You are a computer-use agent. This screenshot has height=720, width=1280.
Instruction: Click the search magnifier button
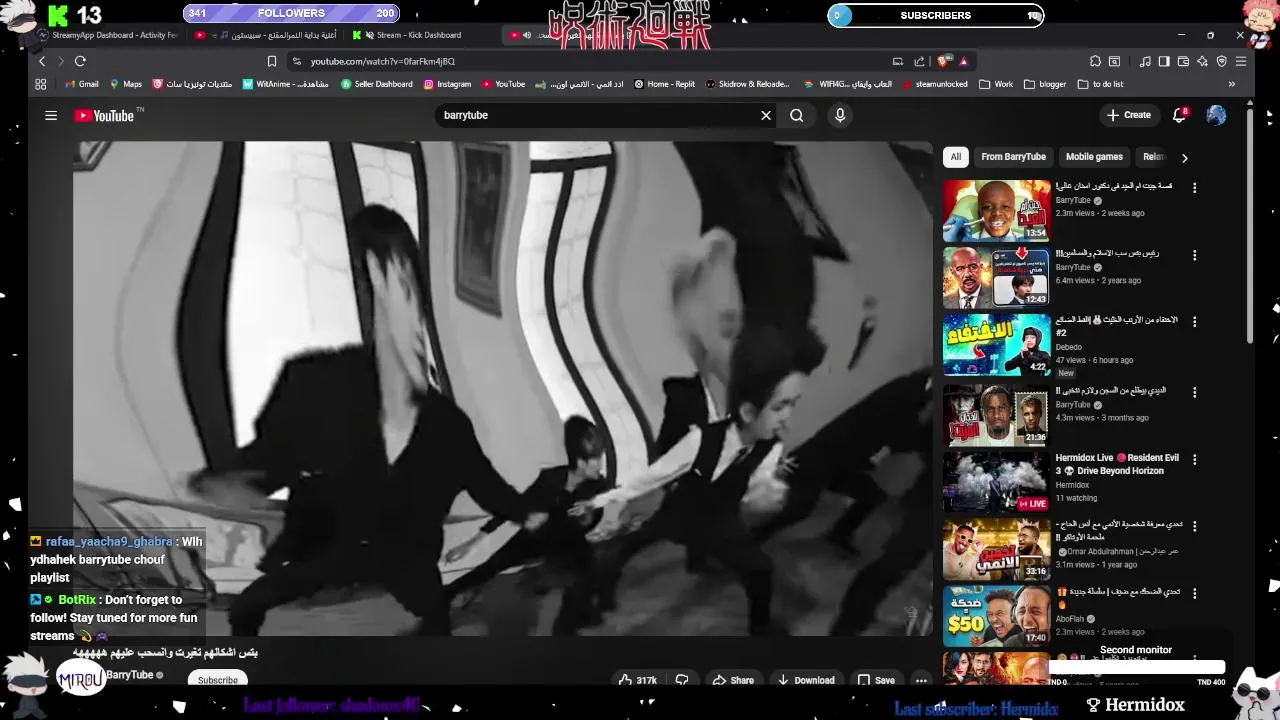(796, 115)
